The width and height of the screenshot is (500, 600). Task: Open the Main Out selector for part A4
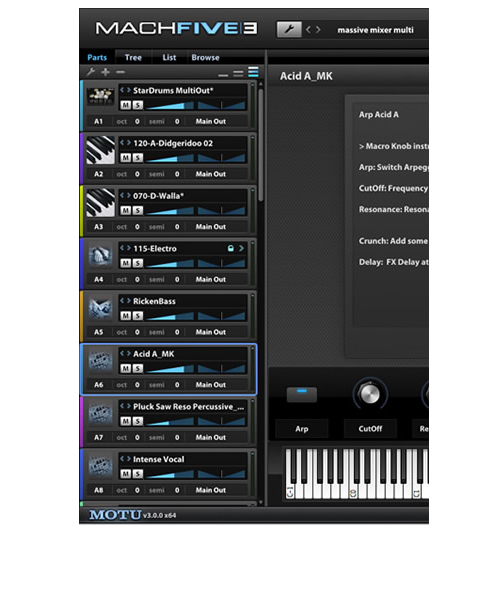(211, 279)
